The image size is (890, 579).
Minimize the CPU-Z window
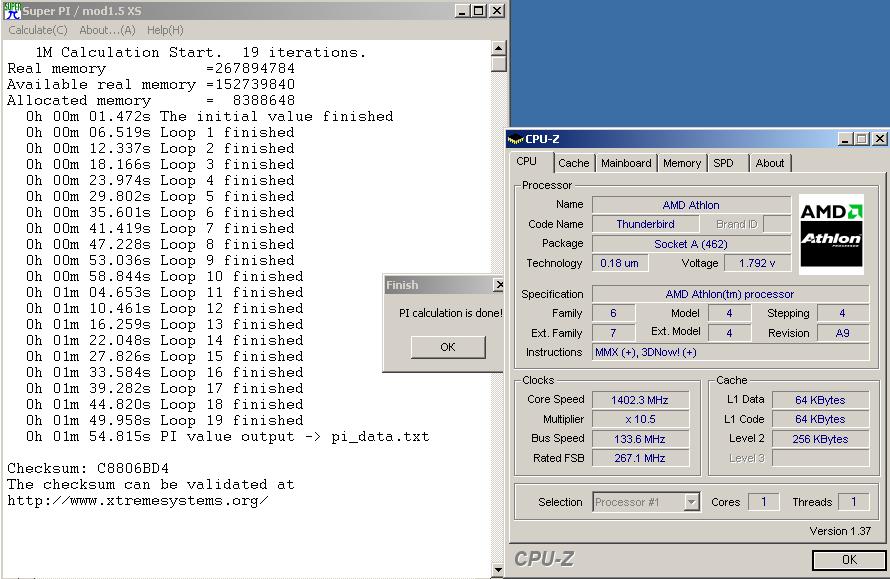point(845,139)
